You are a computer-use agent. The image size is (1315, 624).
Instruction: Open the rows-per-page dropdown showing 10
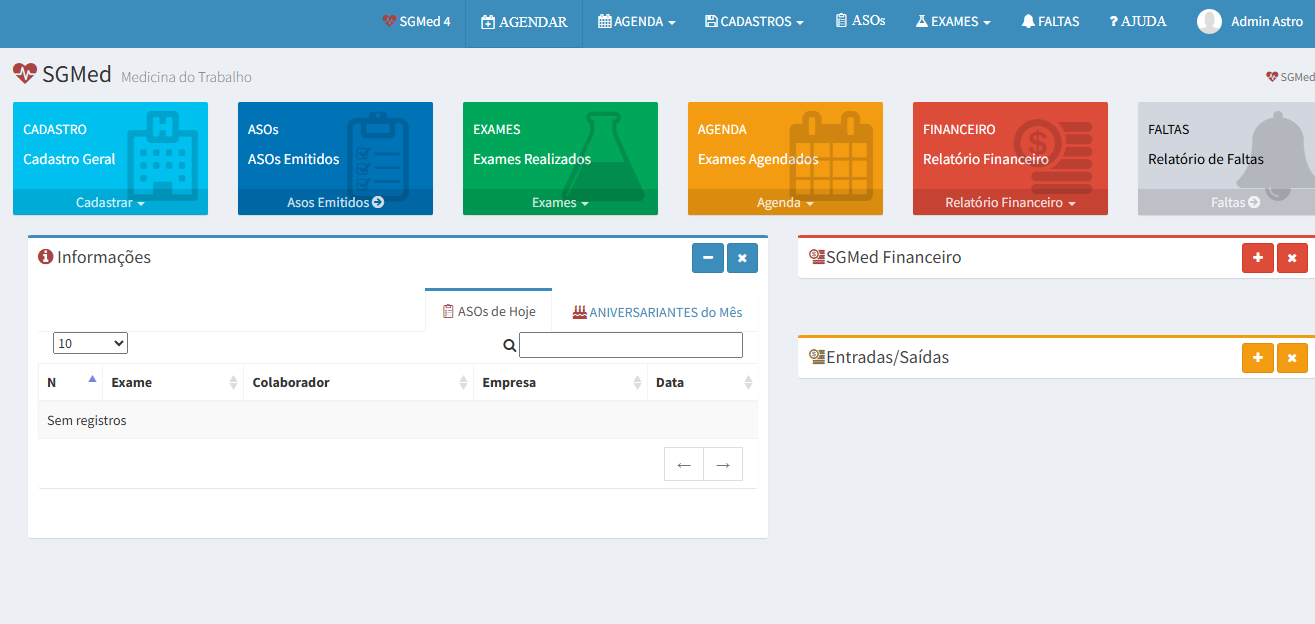point(90,343)
